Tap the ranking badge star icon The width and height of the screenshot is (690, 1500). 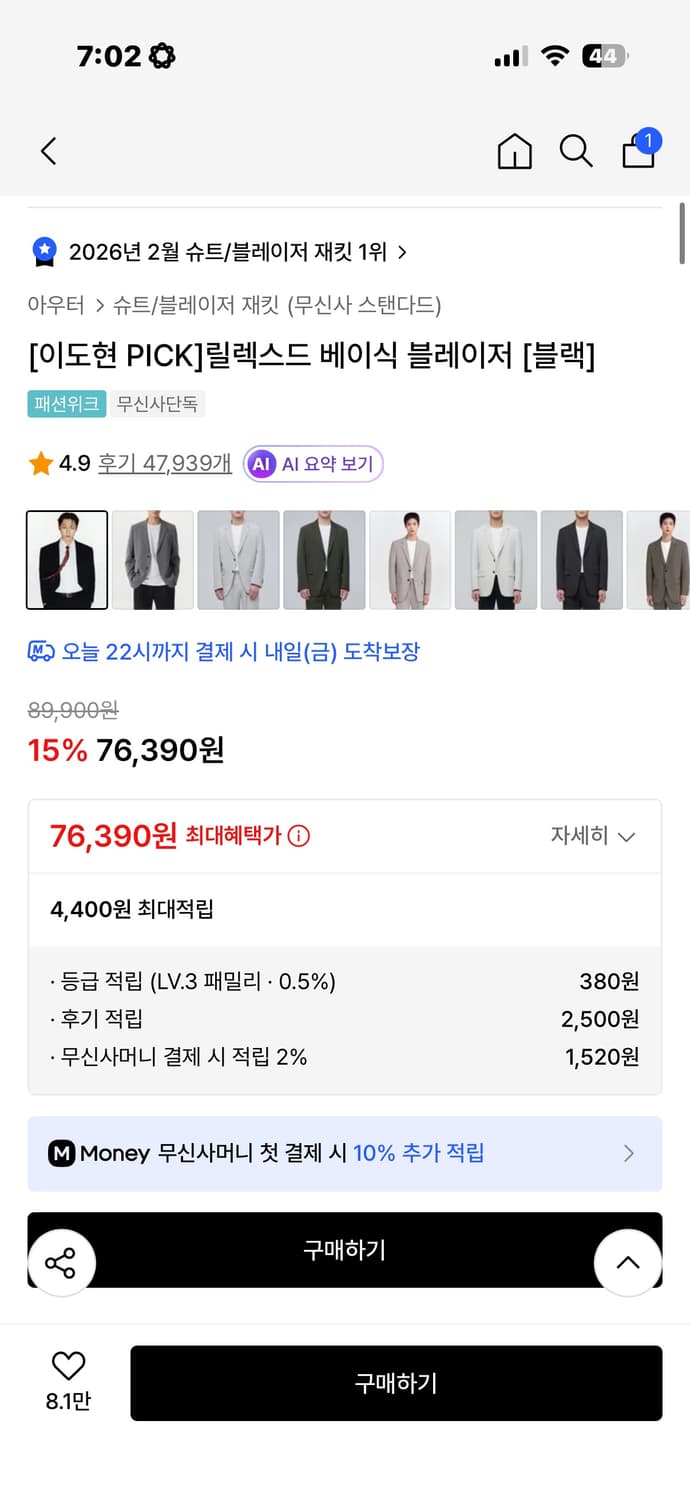pos(42,252)
